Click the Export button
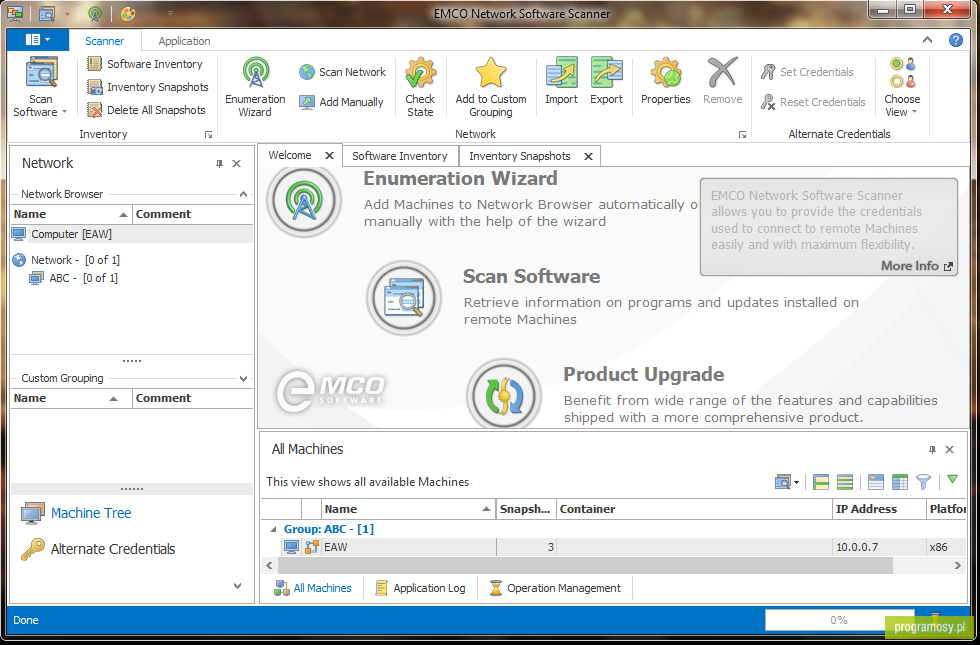980x645 pixels. [x=606, y=81]
